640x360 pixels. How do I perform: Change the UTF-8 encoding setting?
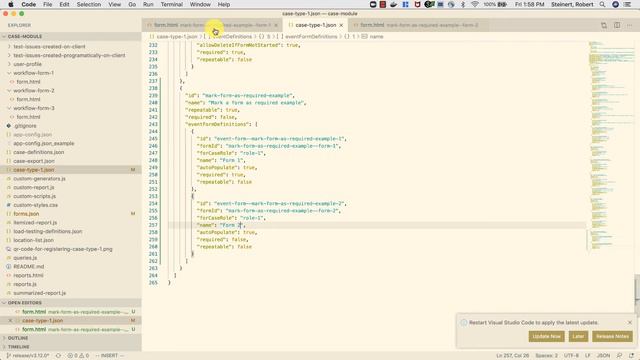[571, 356]
